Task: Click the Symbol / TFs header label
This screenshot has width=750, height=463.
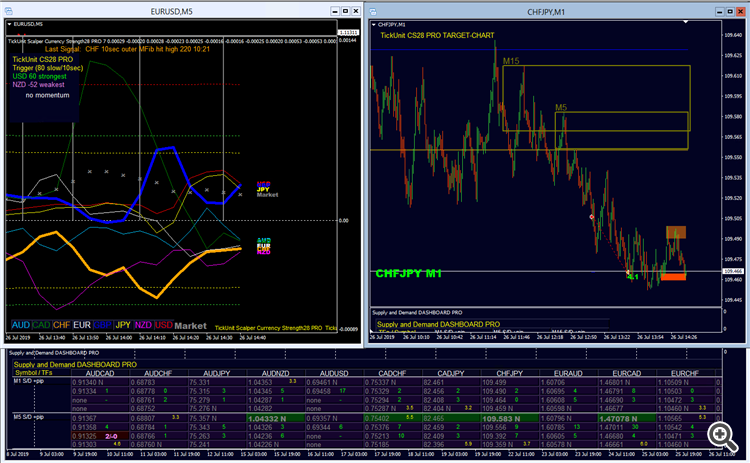Action: 33,373
